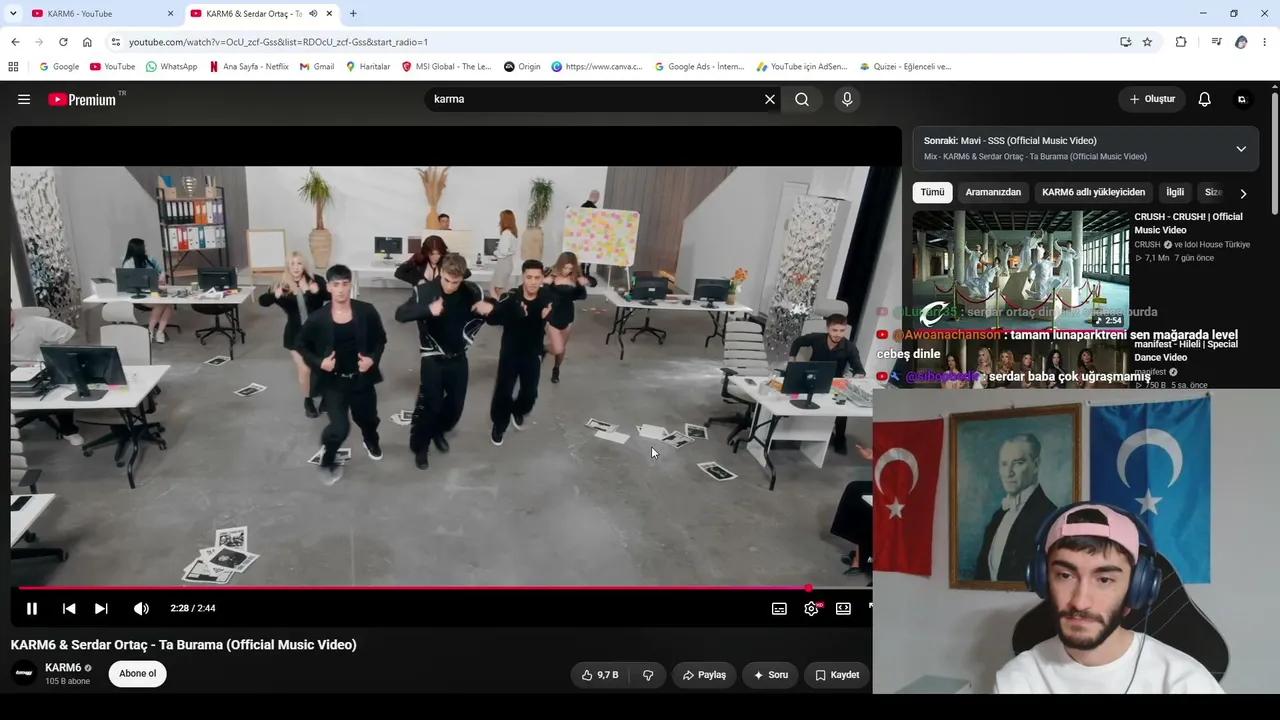Open player settings gear
1280x720 pixels.
click(x=811, y=608)
